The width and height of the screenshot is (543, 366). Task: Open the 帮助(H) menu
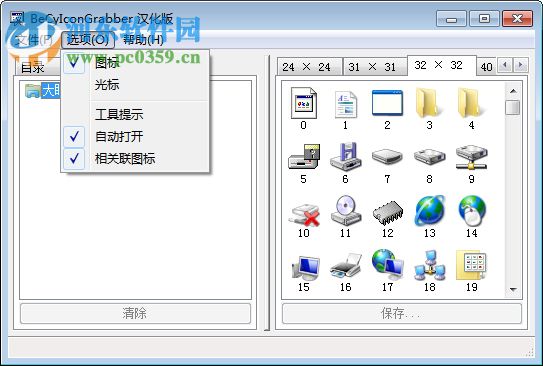[x=143, y=40]
